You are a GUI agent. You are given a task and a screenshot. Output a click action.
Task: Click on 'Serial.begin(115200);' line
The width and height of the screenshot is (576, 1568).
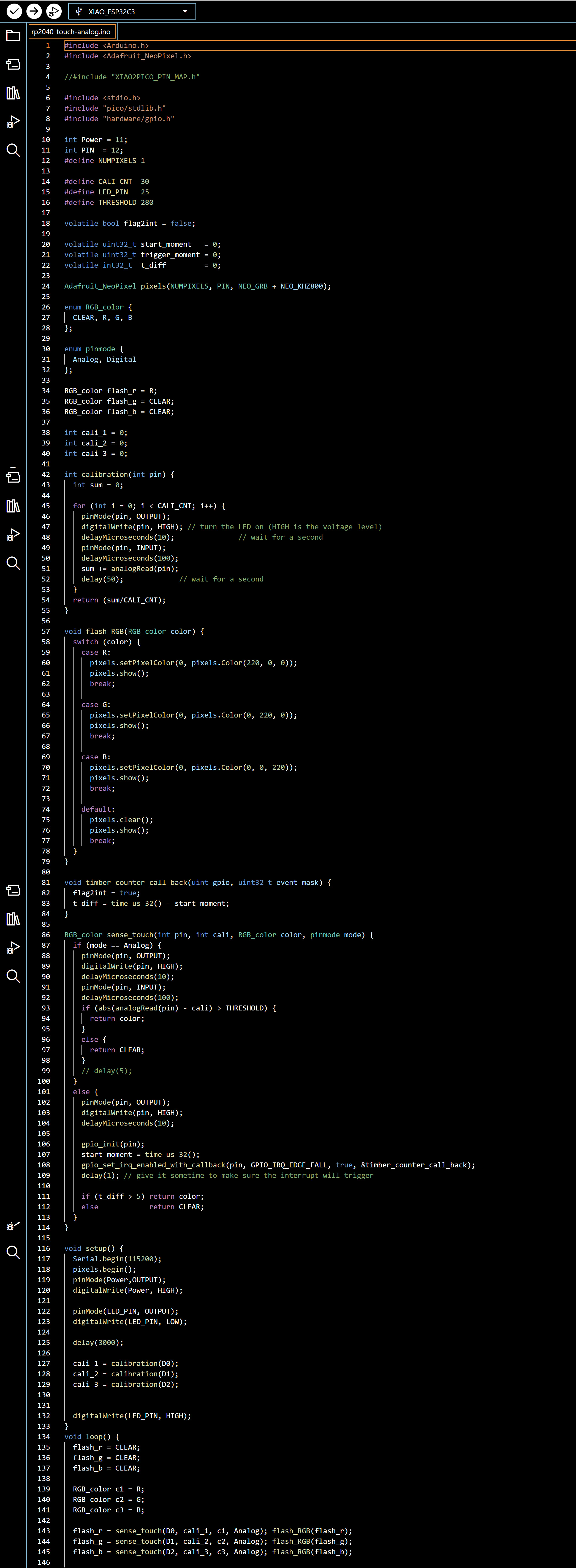coord(118,1259)
